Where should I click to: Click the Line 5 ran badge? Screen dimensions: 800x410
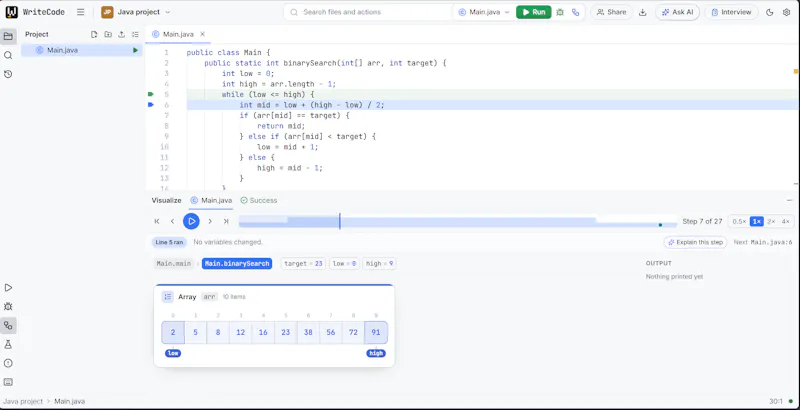169,242
